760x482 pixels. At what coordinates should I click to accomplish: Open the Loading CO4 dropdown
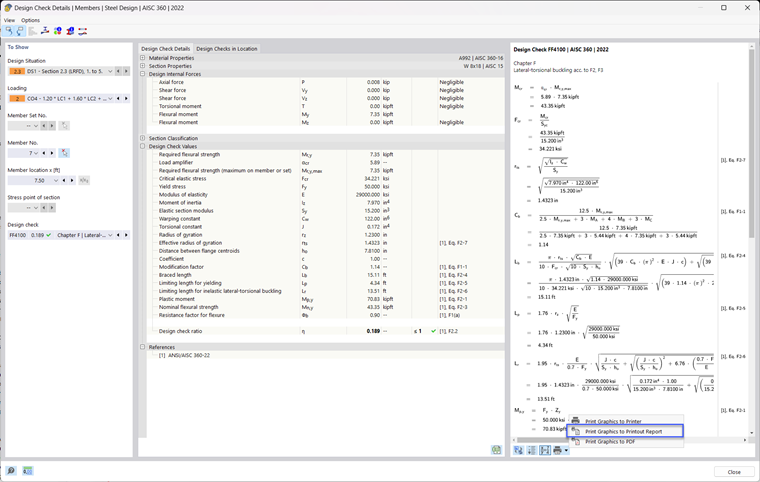(110, 98)
